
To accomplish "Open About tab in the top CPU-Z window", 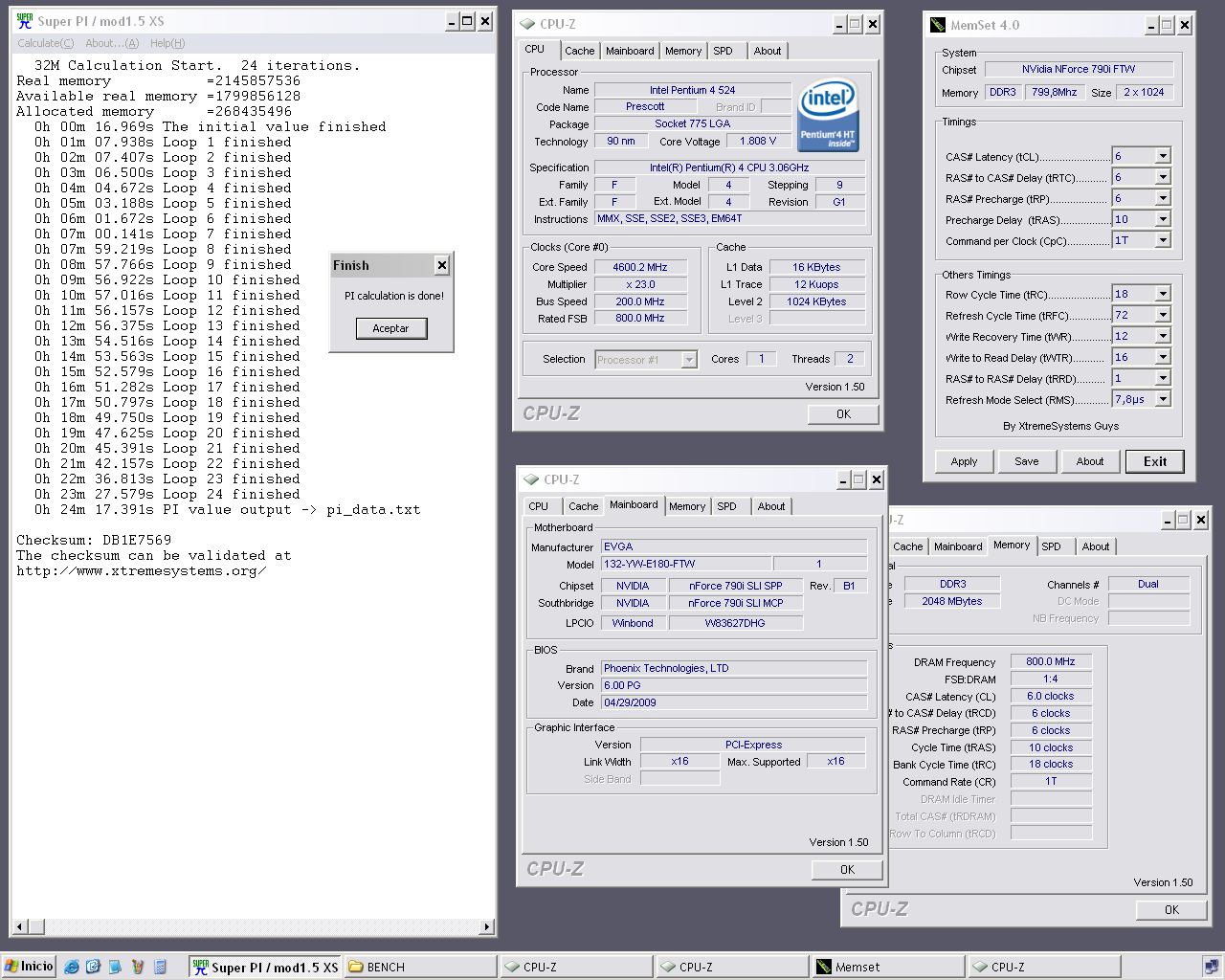I will pyautogui.click(x=768, y=51).
